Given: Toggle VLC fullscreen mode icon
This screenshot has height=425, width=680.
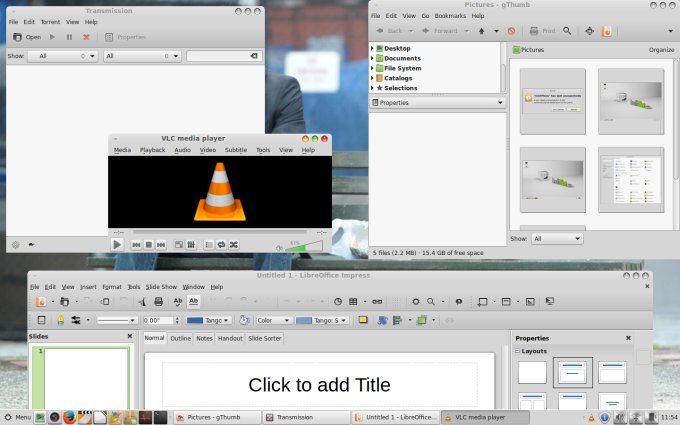Looking at the screenshot, I should pos(178,244).
